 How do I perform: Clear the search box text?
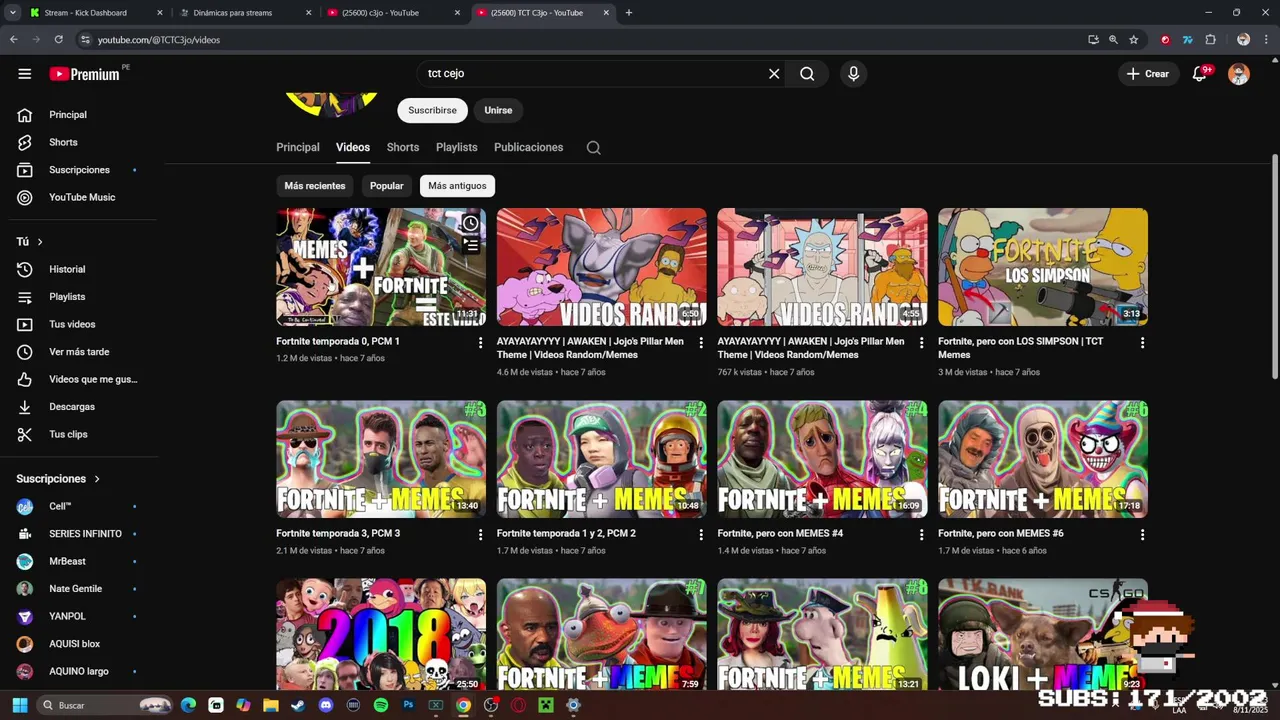tap(774, 74)
